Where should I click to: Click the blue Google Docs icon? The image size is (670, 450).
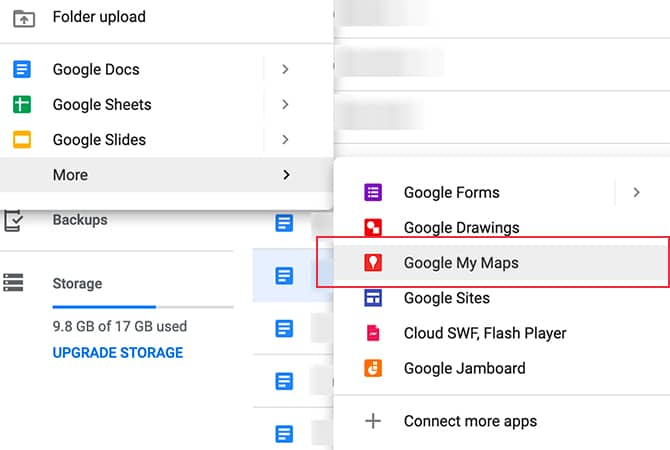pos(22,69)
